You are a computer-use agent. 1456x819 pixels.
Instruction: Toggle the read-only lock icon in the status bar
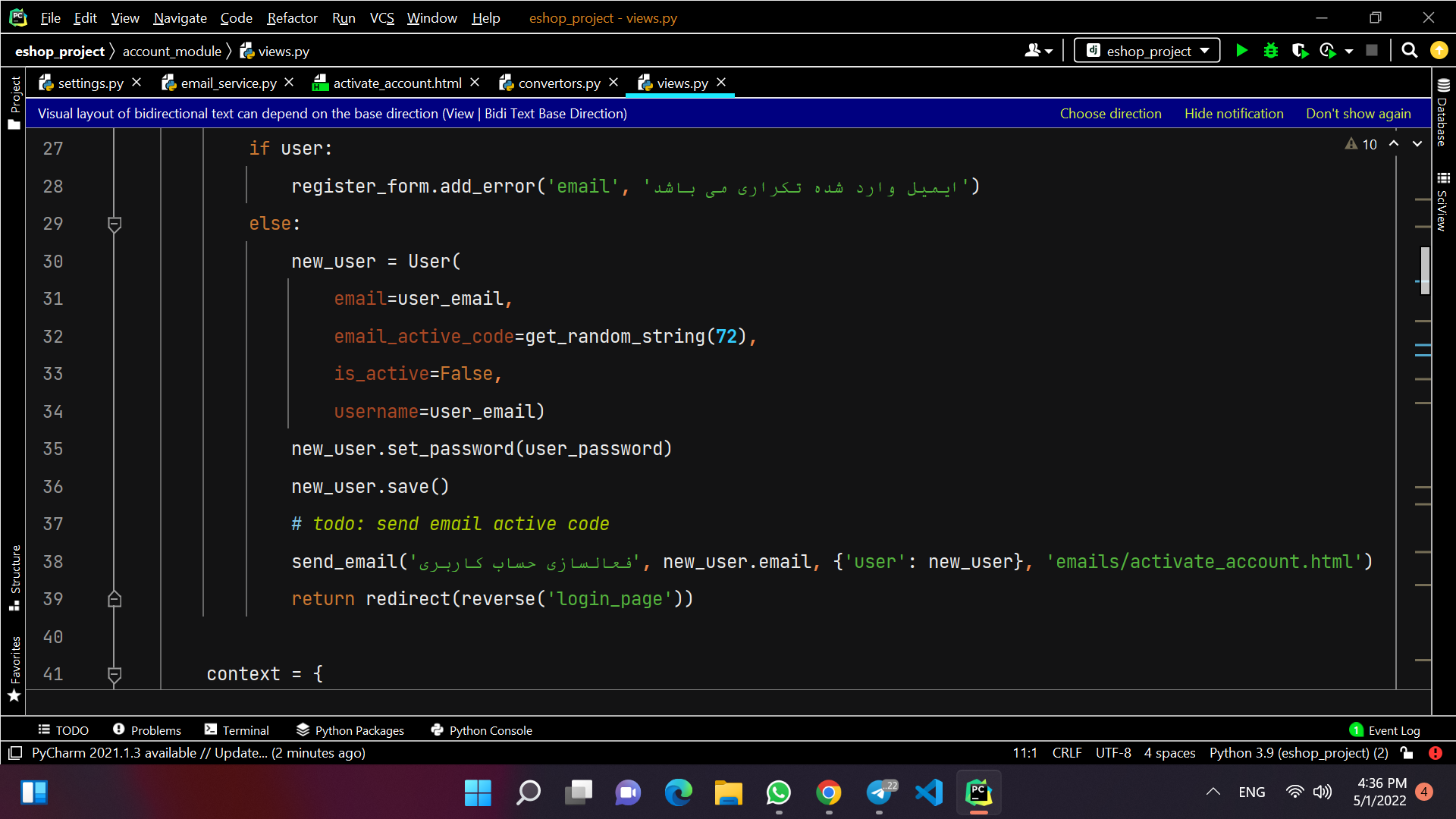(x=1407, y=753)
